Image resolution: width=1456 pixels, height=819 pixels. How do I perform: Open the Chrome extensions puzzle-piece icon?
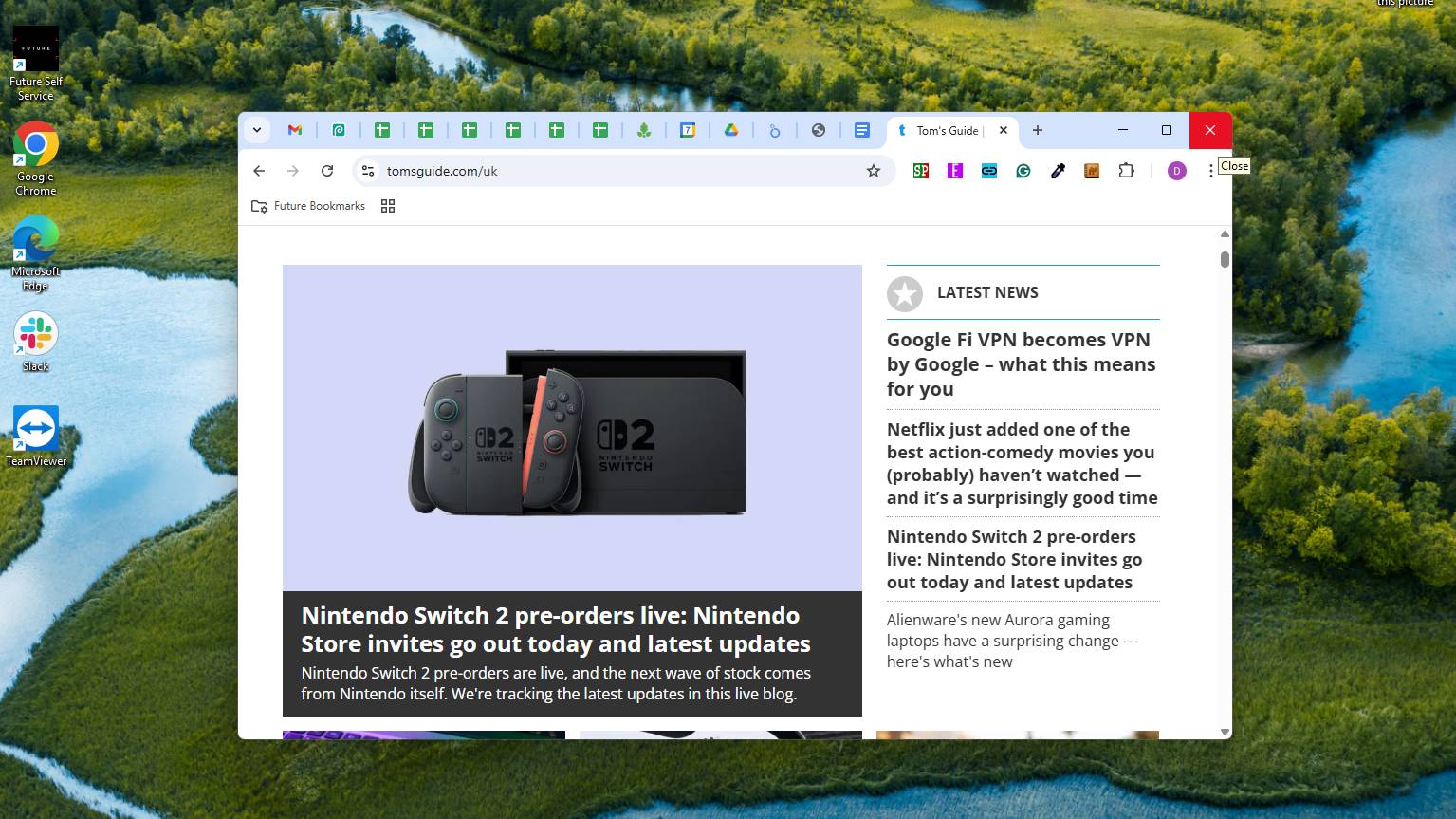[x=1126, y=171]
